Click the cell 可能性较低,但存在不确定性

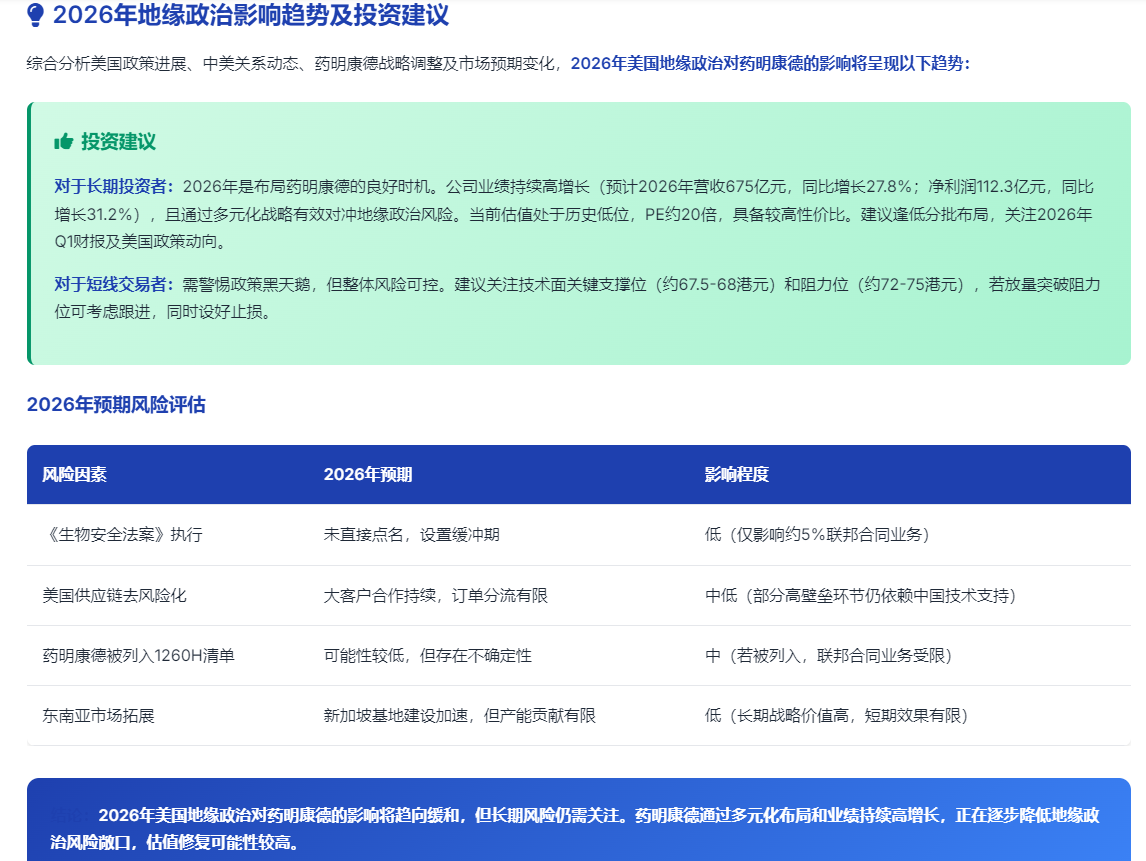tap(428, 656)
